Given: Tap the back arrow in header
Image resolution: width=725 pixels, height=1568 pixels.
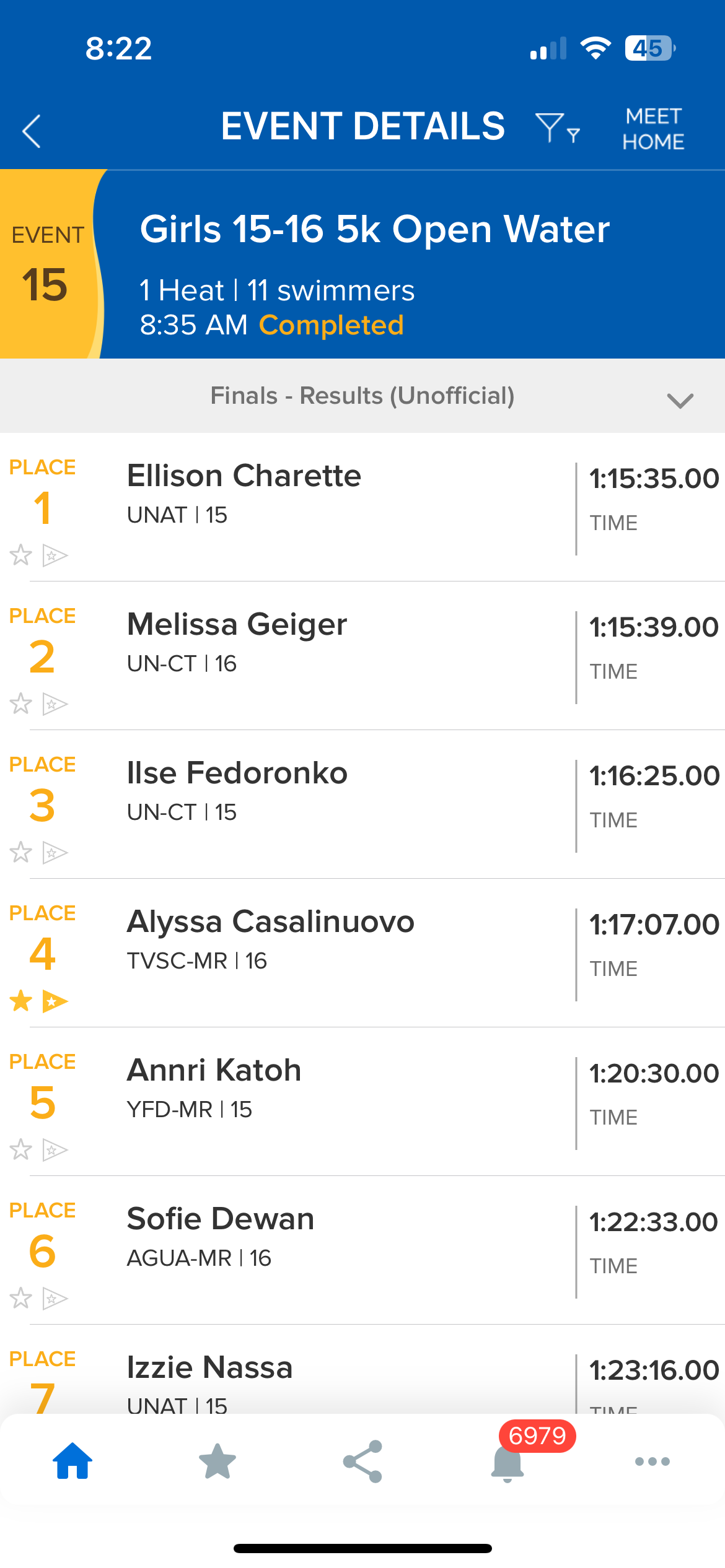Looking at the screenshot, I should (32, 131).
